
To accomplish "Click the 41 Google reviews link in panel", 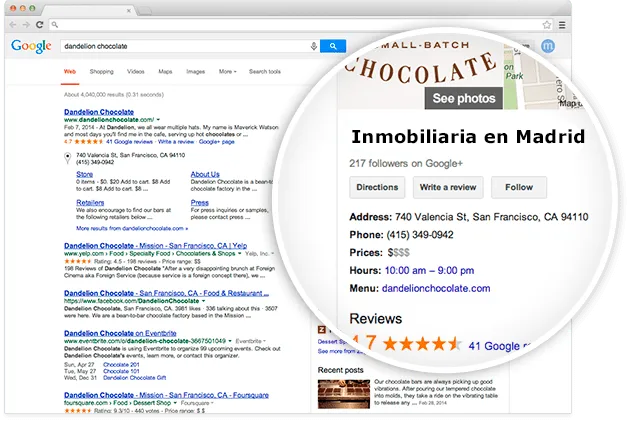I will (501, 346).
